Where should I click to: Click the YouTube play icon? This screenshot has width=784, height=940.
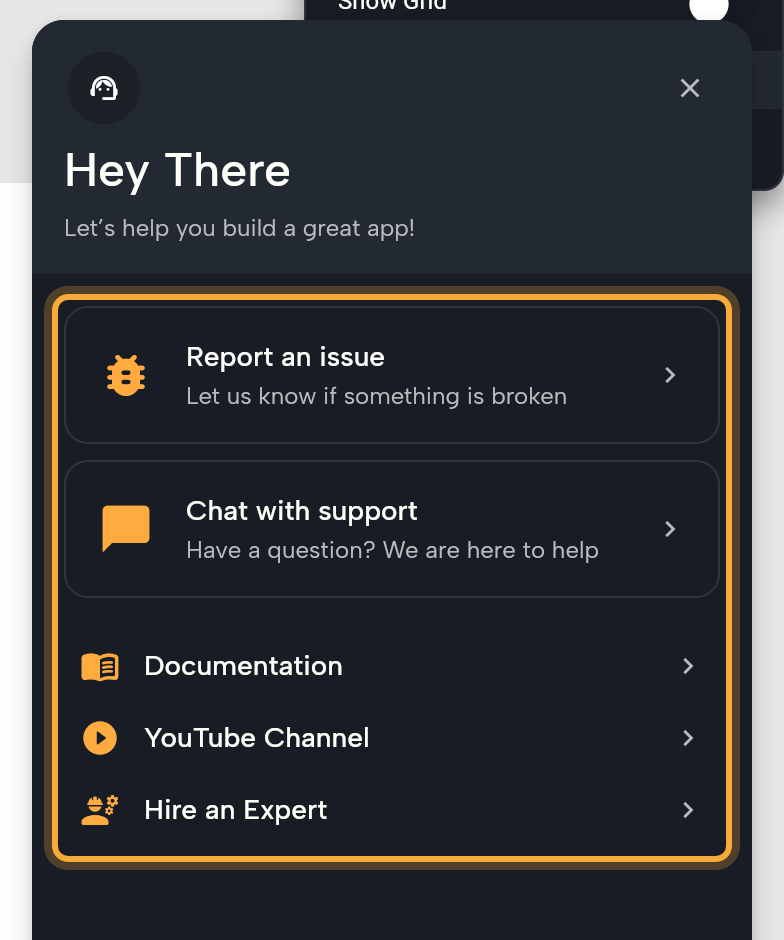[x=100, y=738]
